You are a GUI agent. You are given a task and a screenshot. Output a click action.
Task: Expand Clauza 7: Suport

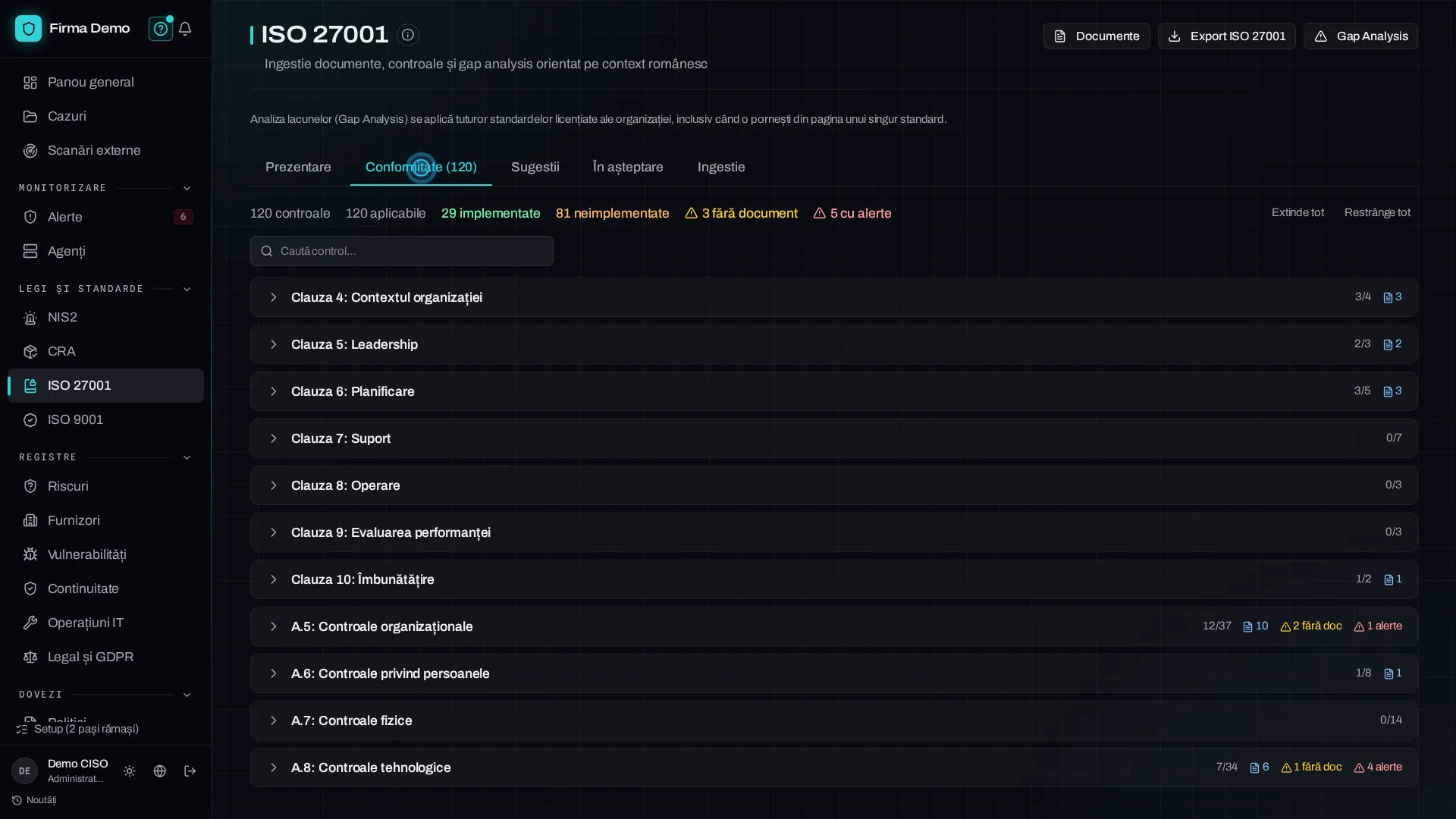click(x=833, y=438)
